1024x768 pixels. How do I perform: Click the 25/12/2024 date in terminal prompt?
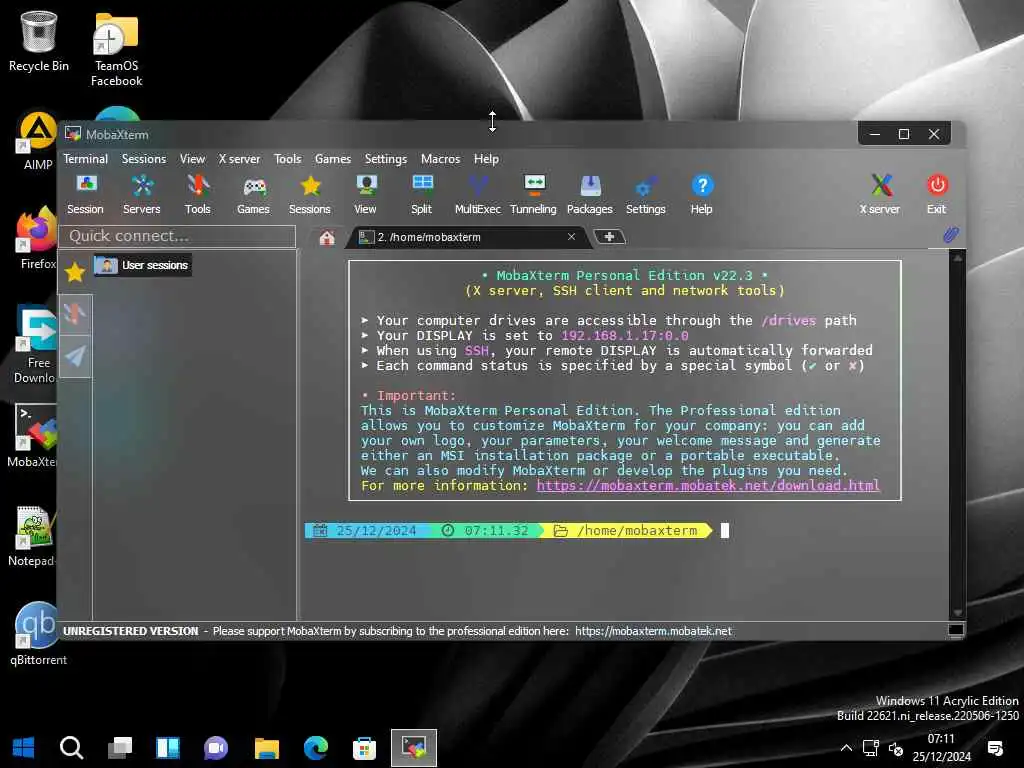coord(376,530)
